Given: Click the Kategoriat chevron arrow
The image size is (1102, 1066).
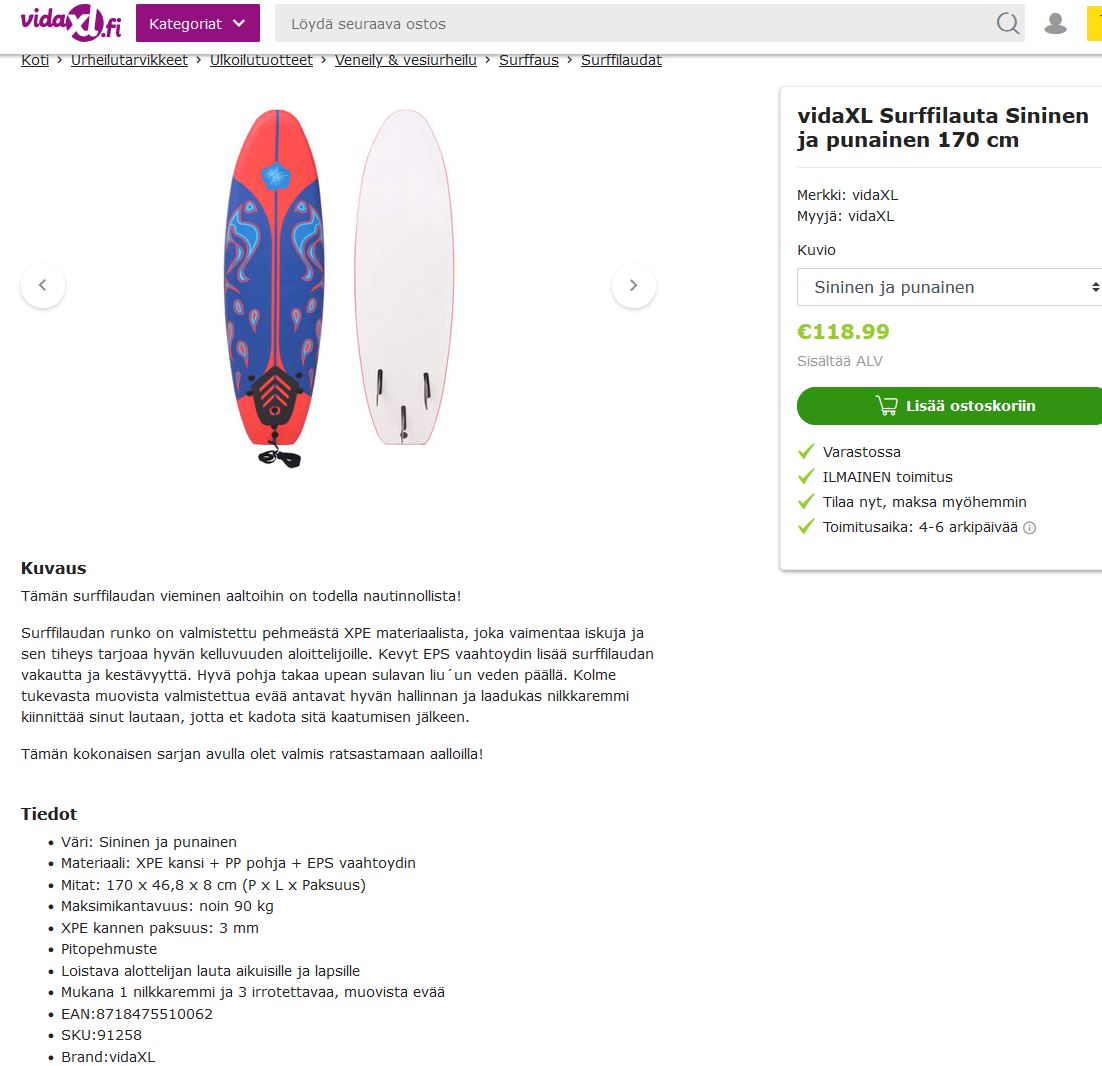Looking at the screenshot, I should 239,23.
